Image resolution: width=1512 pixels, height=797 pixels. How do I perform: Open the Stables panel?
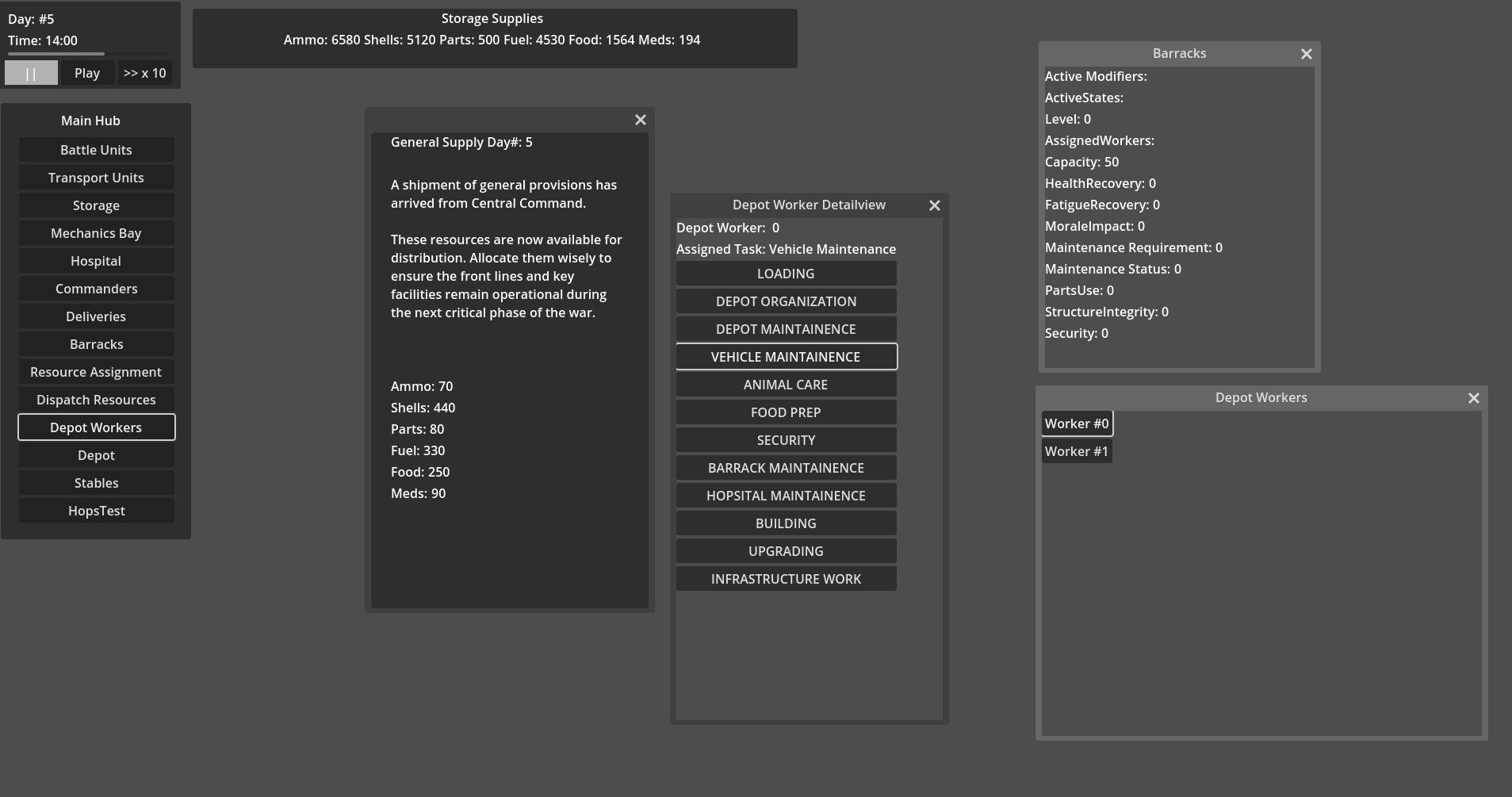96,483
